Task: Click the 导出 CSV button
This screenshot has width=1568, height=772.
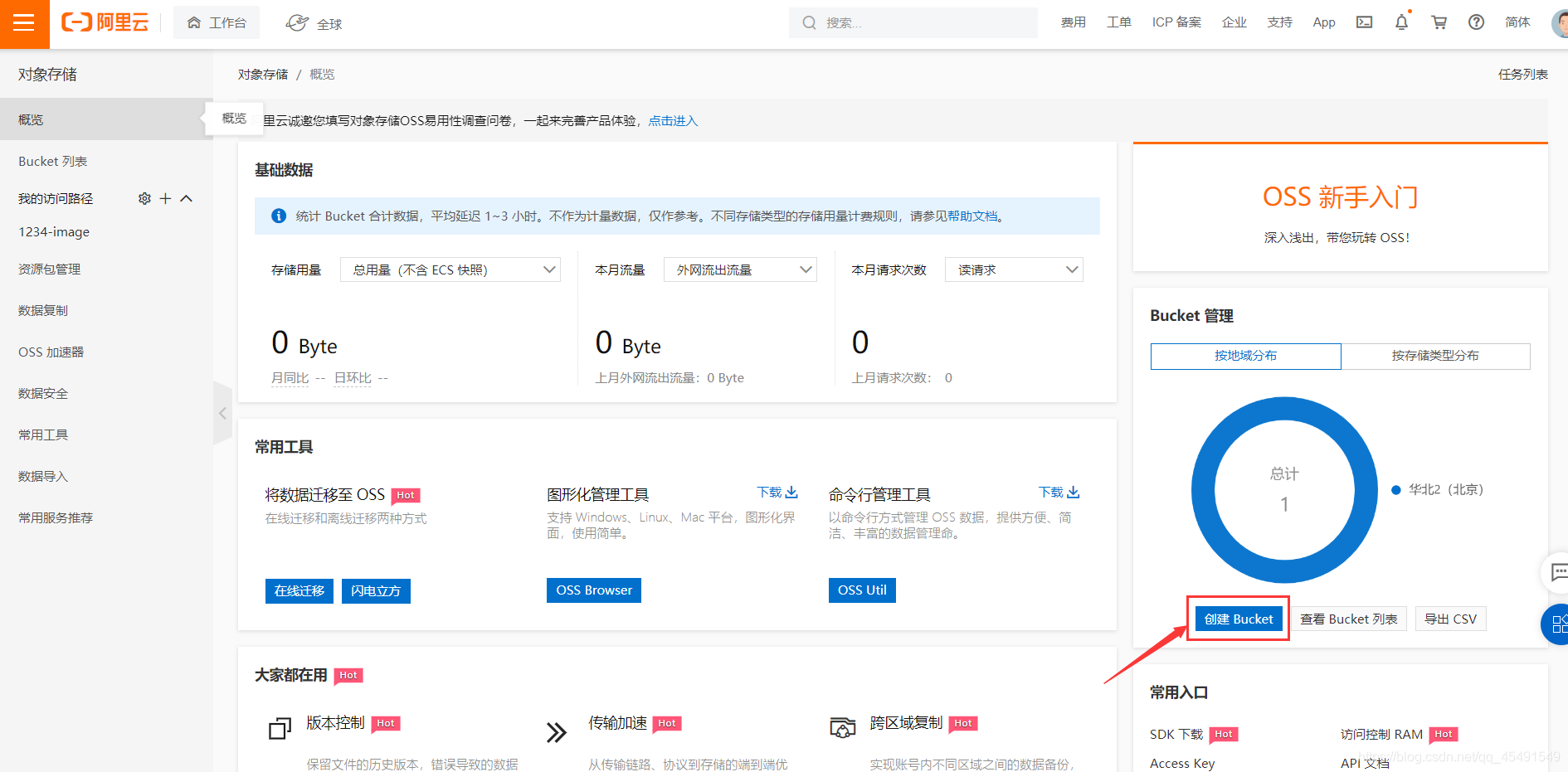Action: click(x=1450, y=619)
